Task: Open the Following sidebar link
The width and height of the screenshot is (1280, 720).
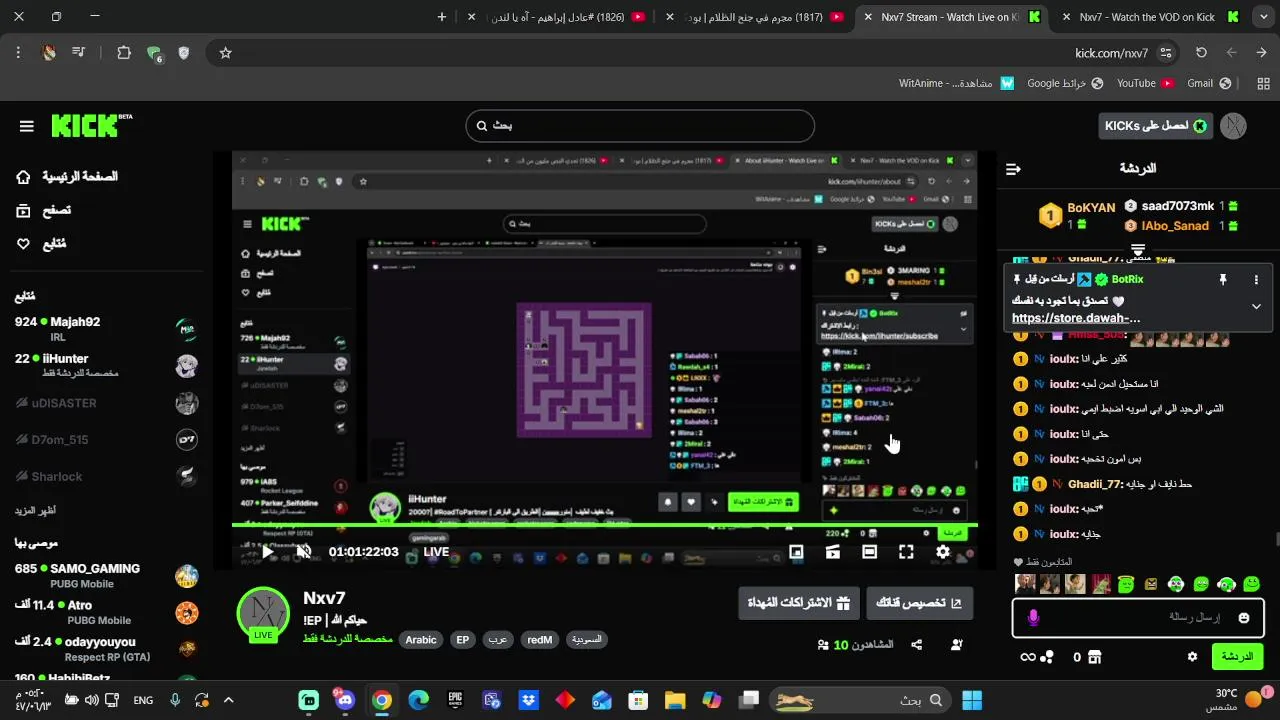Action: (41, 243)
